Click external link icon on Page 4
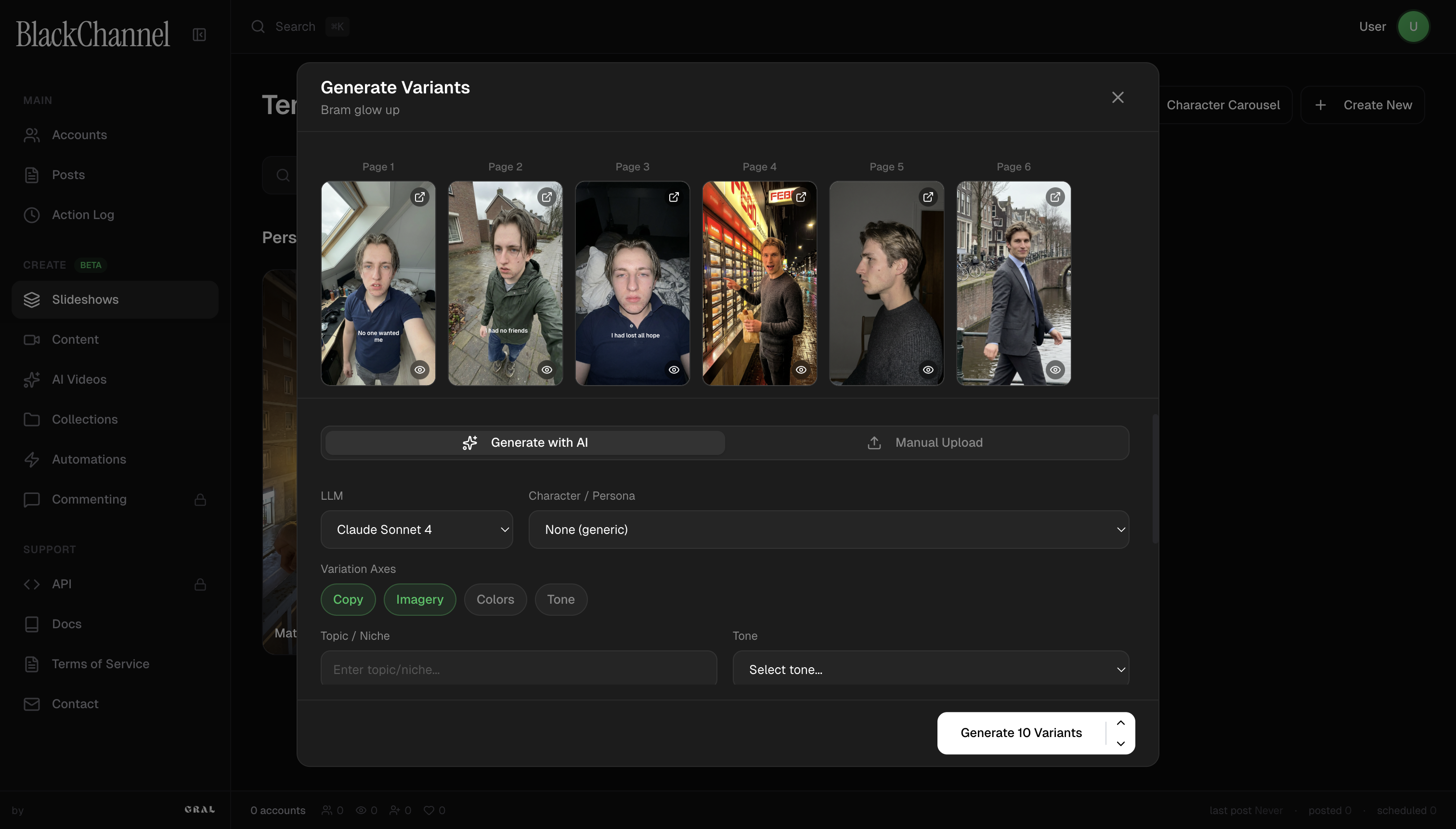Image resolution: width=1456 pixels, height=829 pixels. [x=801, y=197]
